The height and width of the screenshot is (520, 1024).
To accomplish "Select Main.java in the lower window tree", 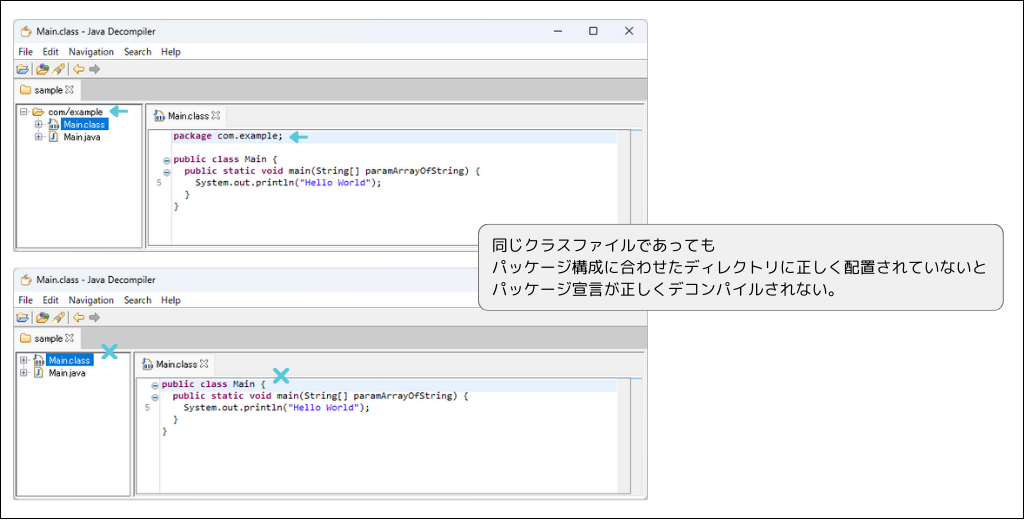I will tap(66, 373).
